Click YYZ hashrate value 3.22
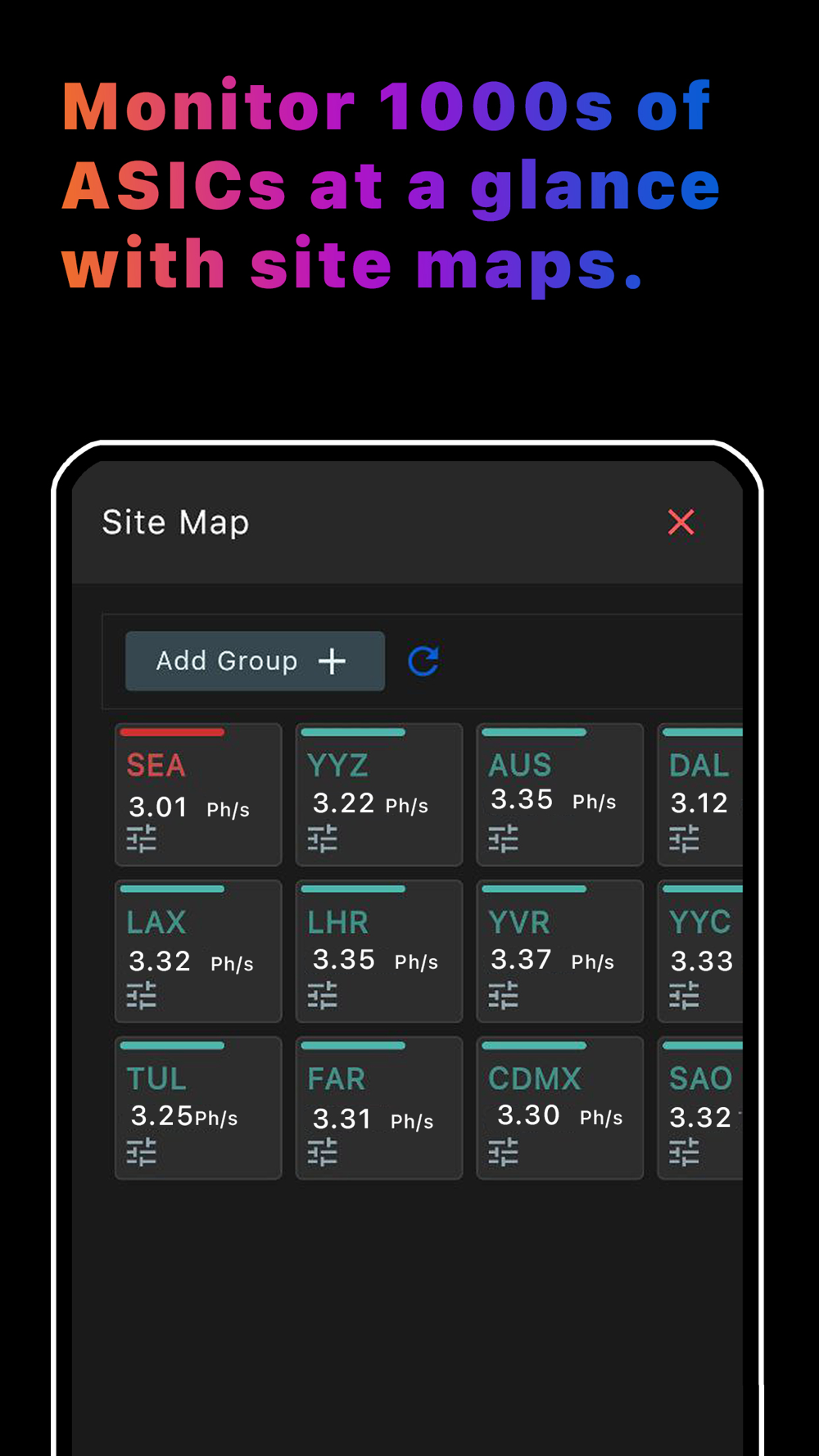The height and width of the screenshot is (1456, 819). coord(344,803)
